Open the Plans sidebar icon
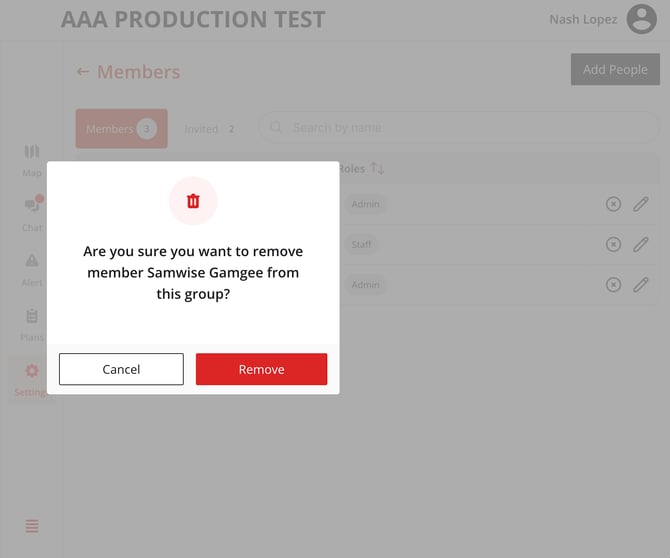 pyautogui.click(x=32, y=316)
